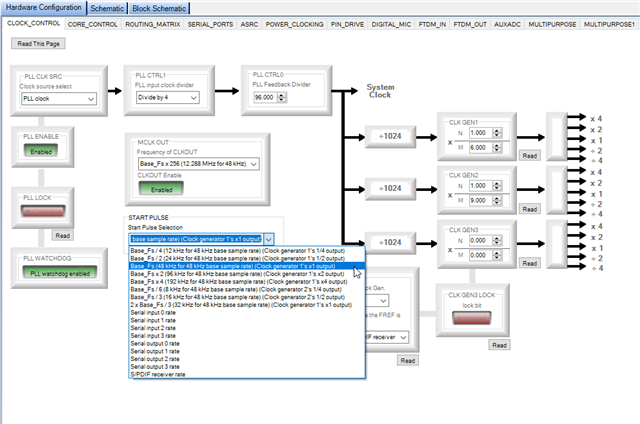Open the Block Schematic tab
Image resolution: width=640 pixels, height=424 pixels.
point(159,8)
